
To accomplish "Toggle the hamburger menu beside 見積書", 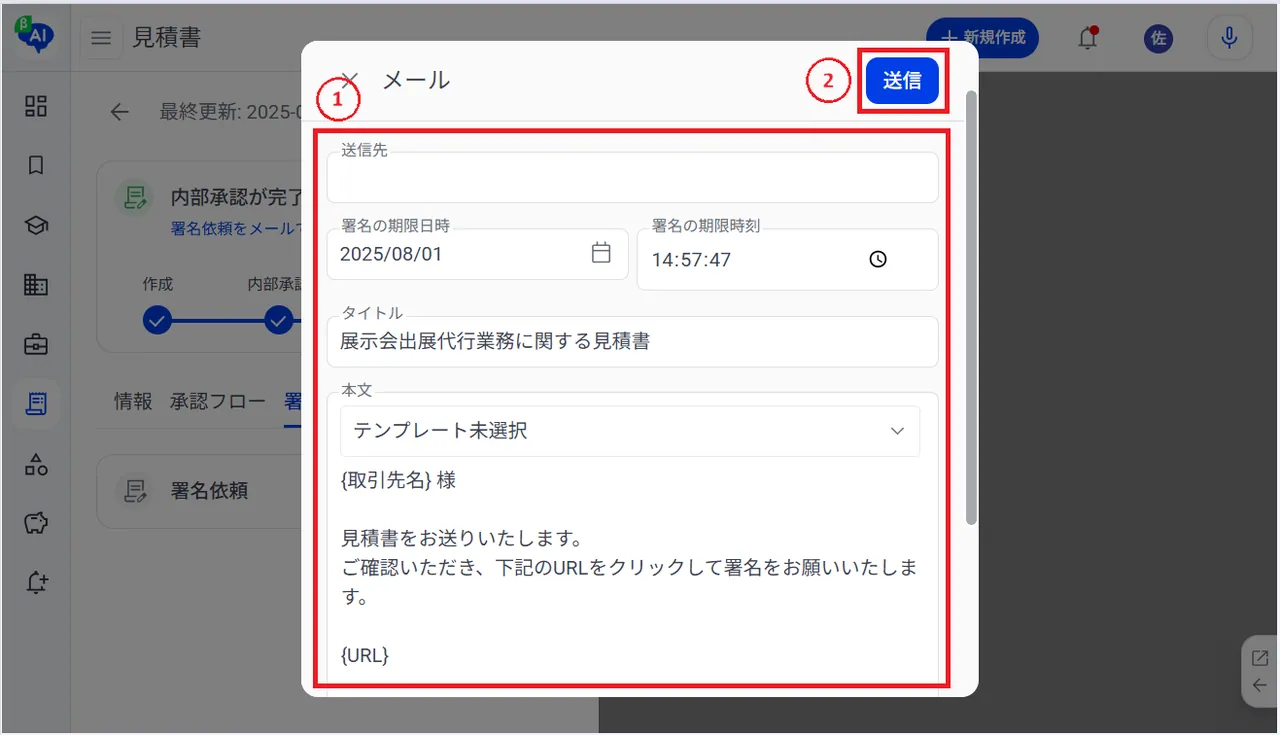I will click(x=101, y=38).
